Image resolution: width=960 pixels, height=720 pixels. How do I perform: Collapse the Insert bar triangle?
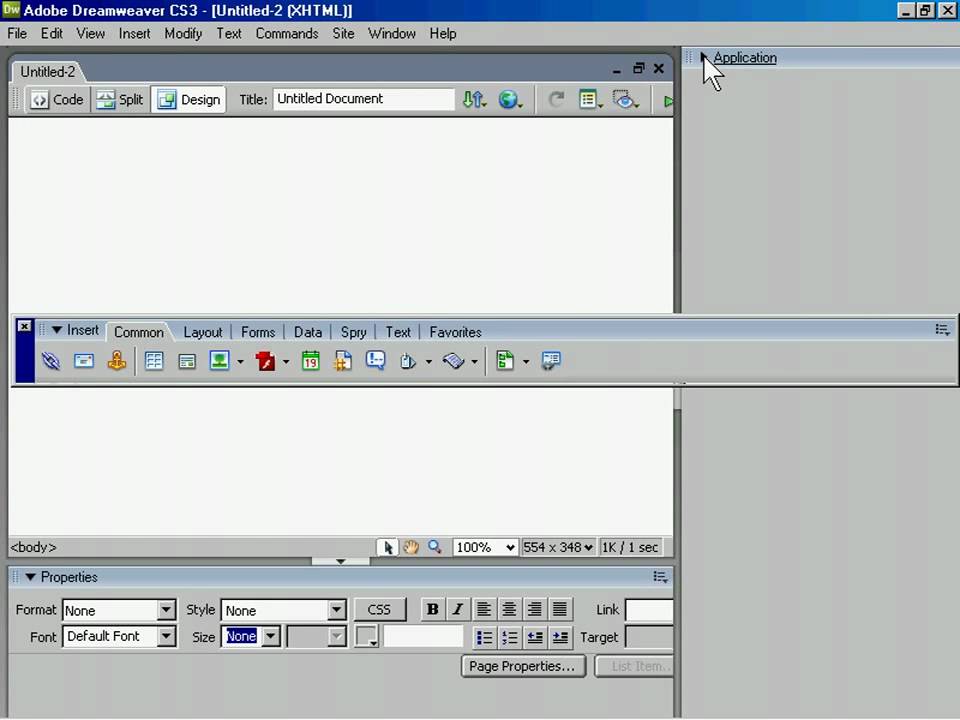[x=56, y=330]
